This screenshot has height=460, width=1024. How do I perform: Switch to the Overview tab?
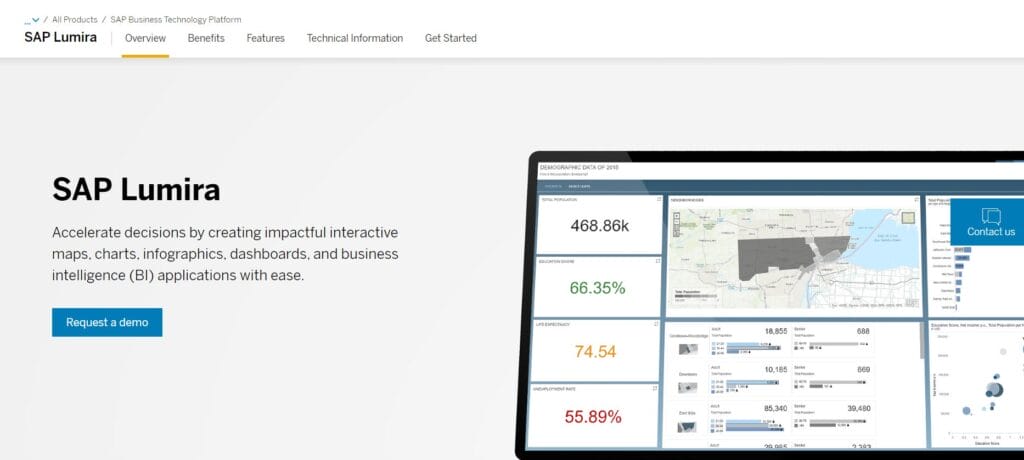pos(145,38)
